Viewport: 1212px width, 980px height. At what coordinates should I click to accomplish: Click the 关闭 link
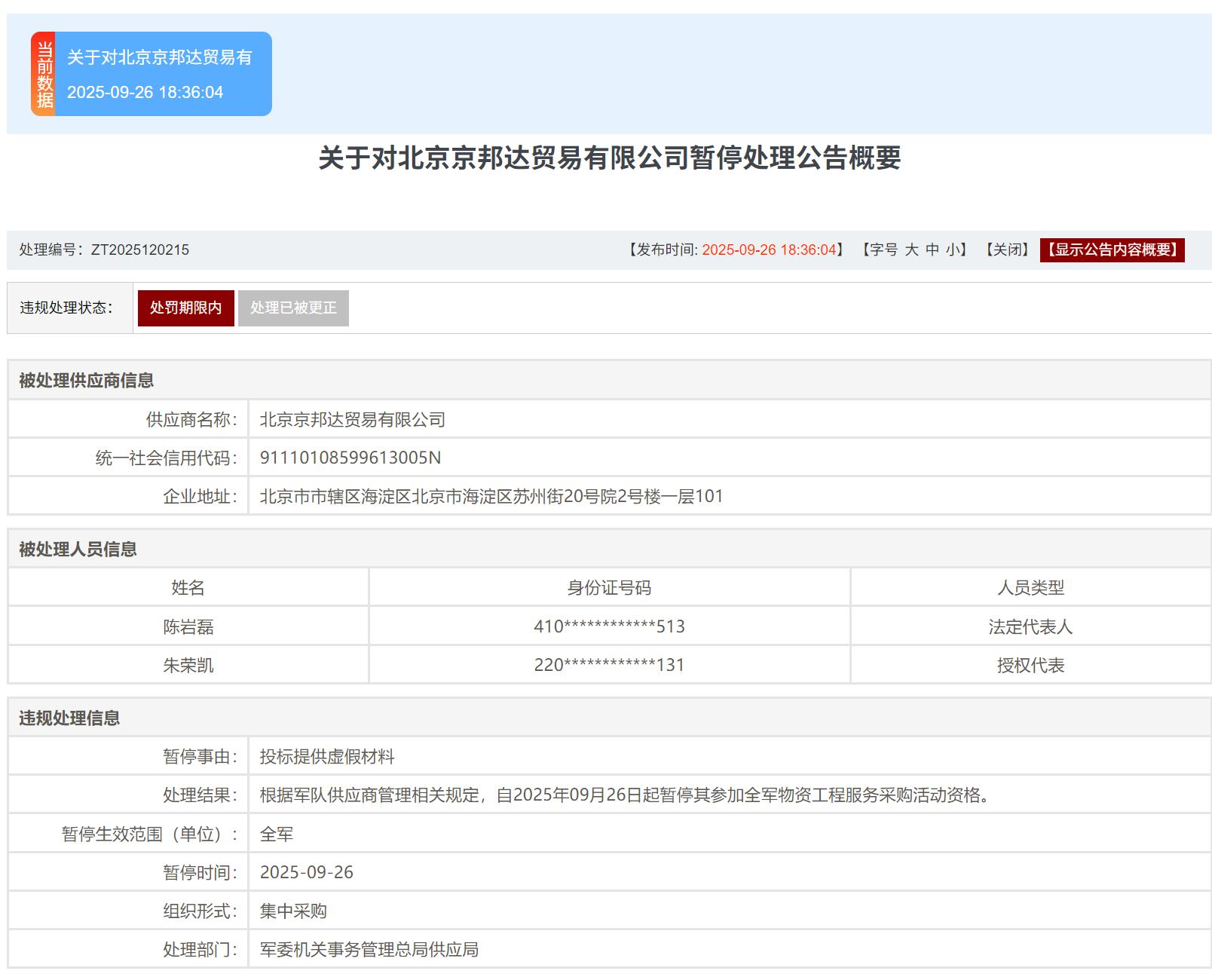(x=1007, y=250)
